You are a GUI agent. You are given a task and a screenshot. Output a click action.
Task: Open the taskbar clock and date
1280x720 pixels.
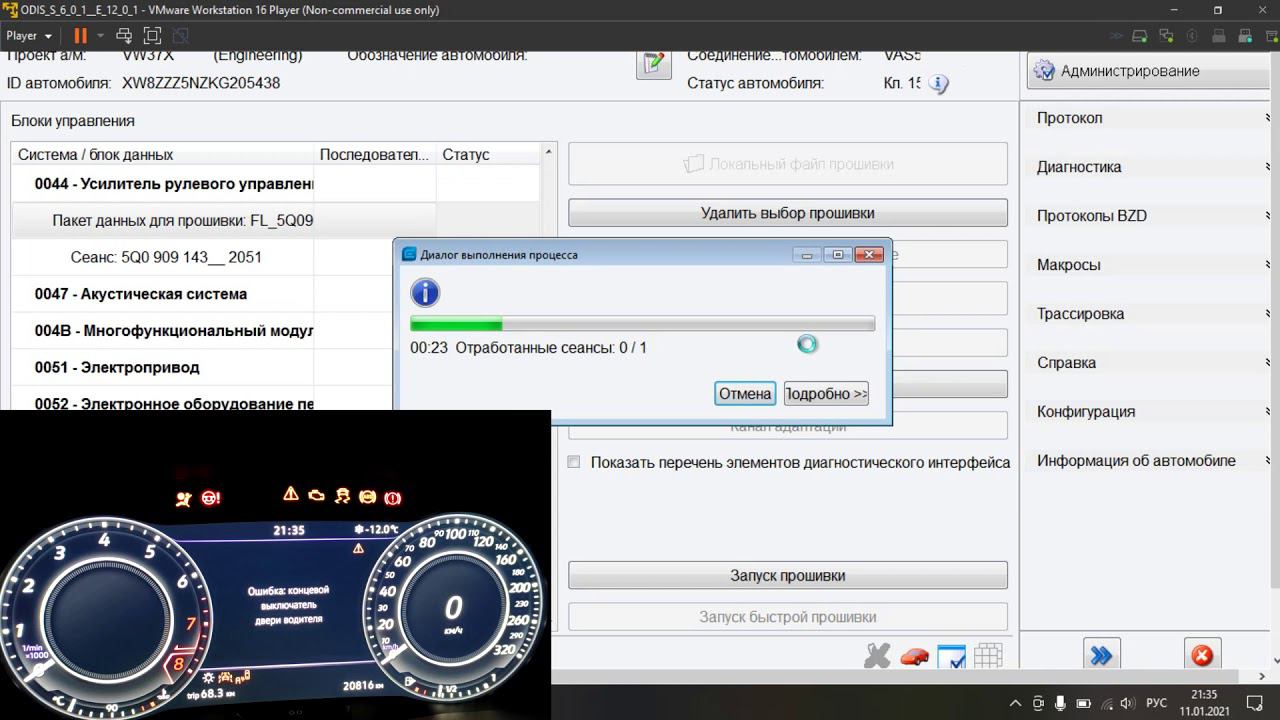(1204, 703)
